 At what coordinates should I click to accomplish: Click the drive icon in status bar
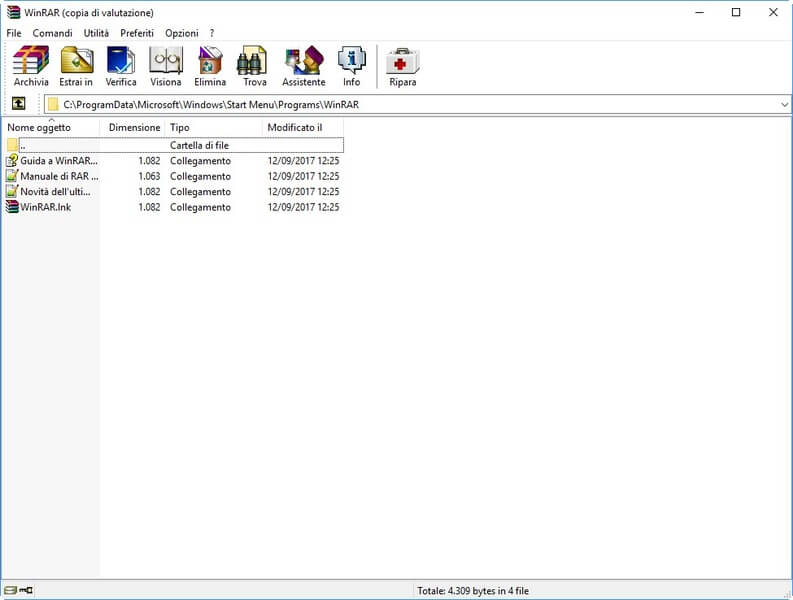[10, 590]
